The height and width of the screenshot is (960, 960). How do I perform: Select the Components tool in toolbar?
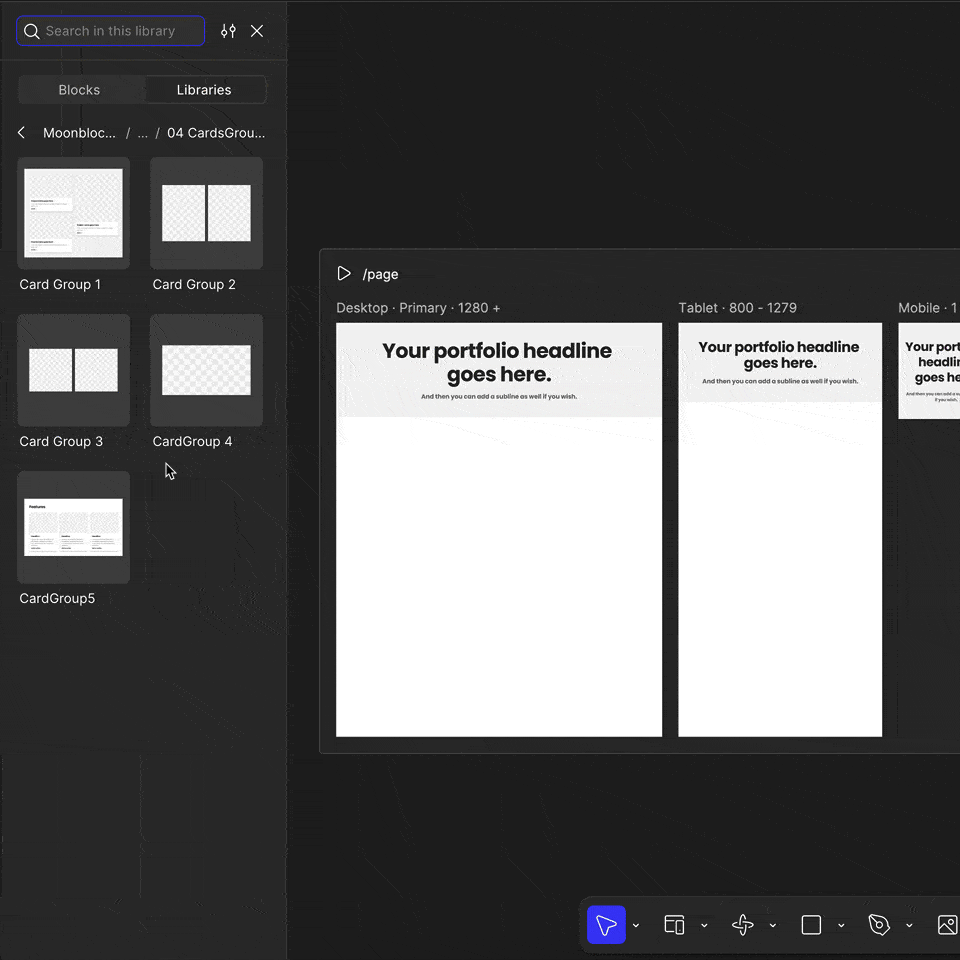click(x=743, y=924)
